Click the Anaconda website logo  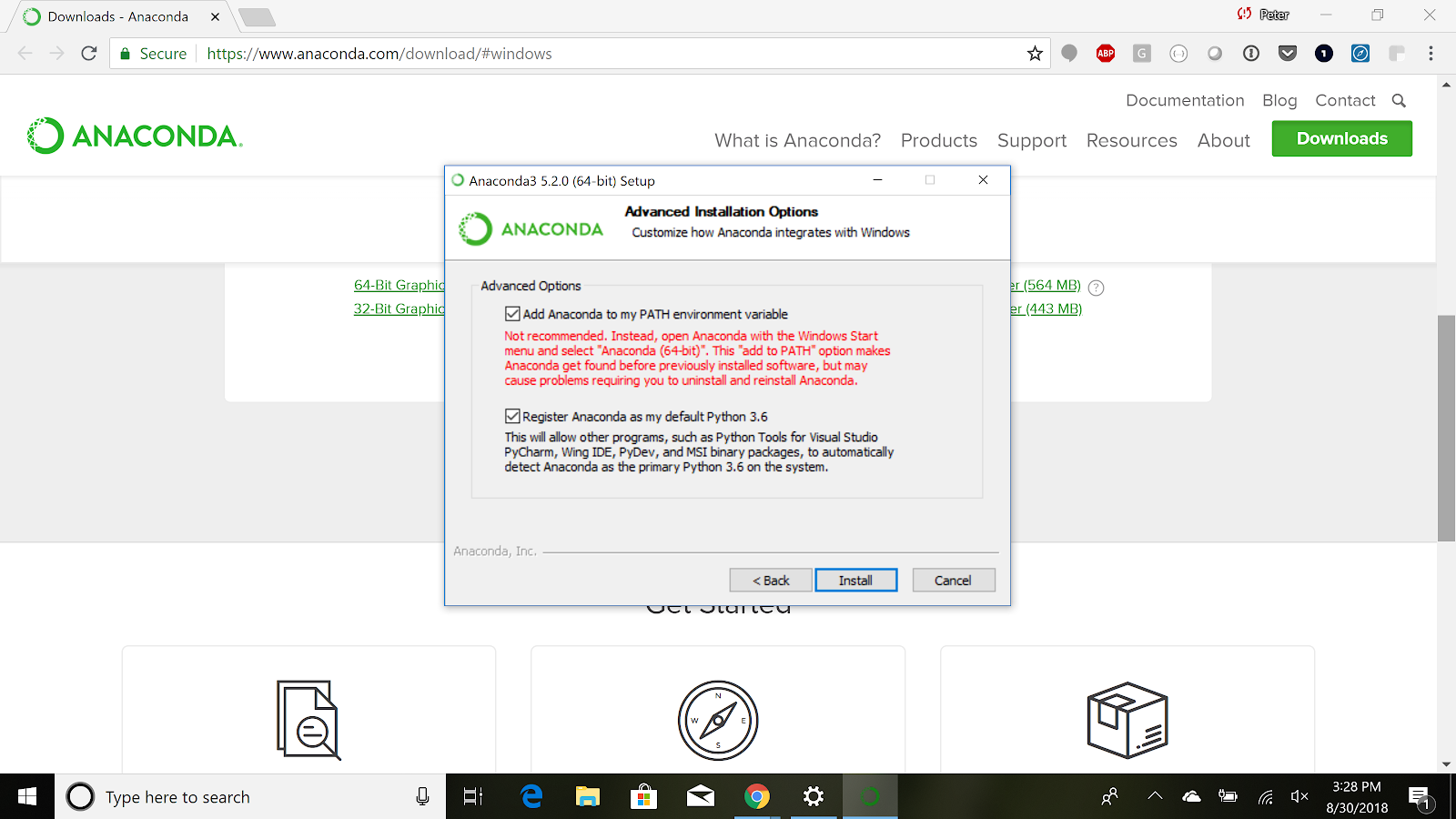pyautogui.click(x=135, y=136)
